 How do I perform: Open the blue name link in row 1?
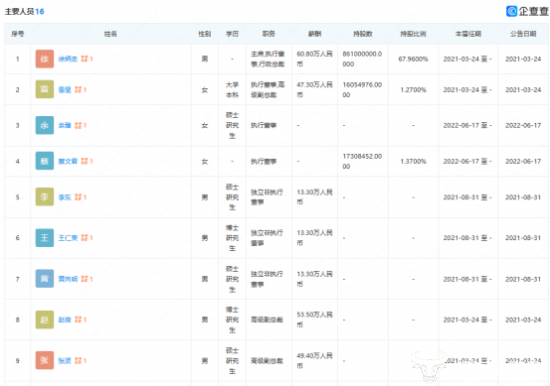(x=68, y=59)
